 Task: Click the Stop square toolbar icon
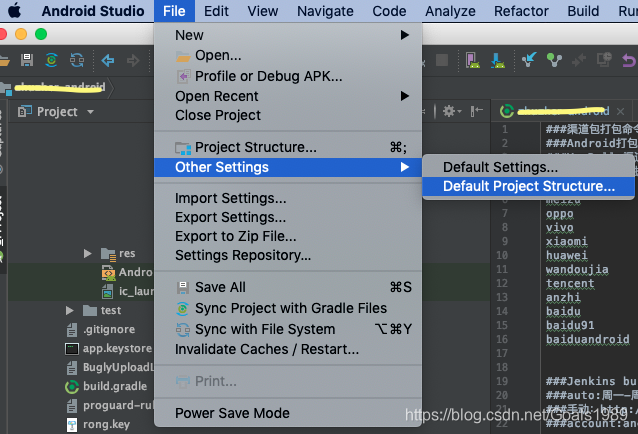click(x=442, y=60)
